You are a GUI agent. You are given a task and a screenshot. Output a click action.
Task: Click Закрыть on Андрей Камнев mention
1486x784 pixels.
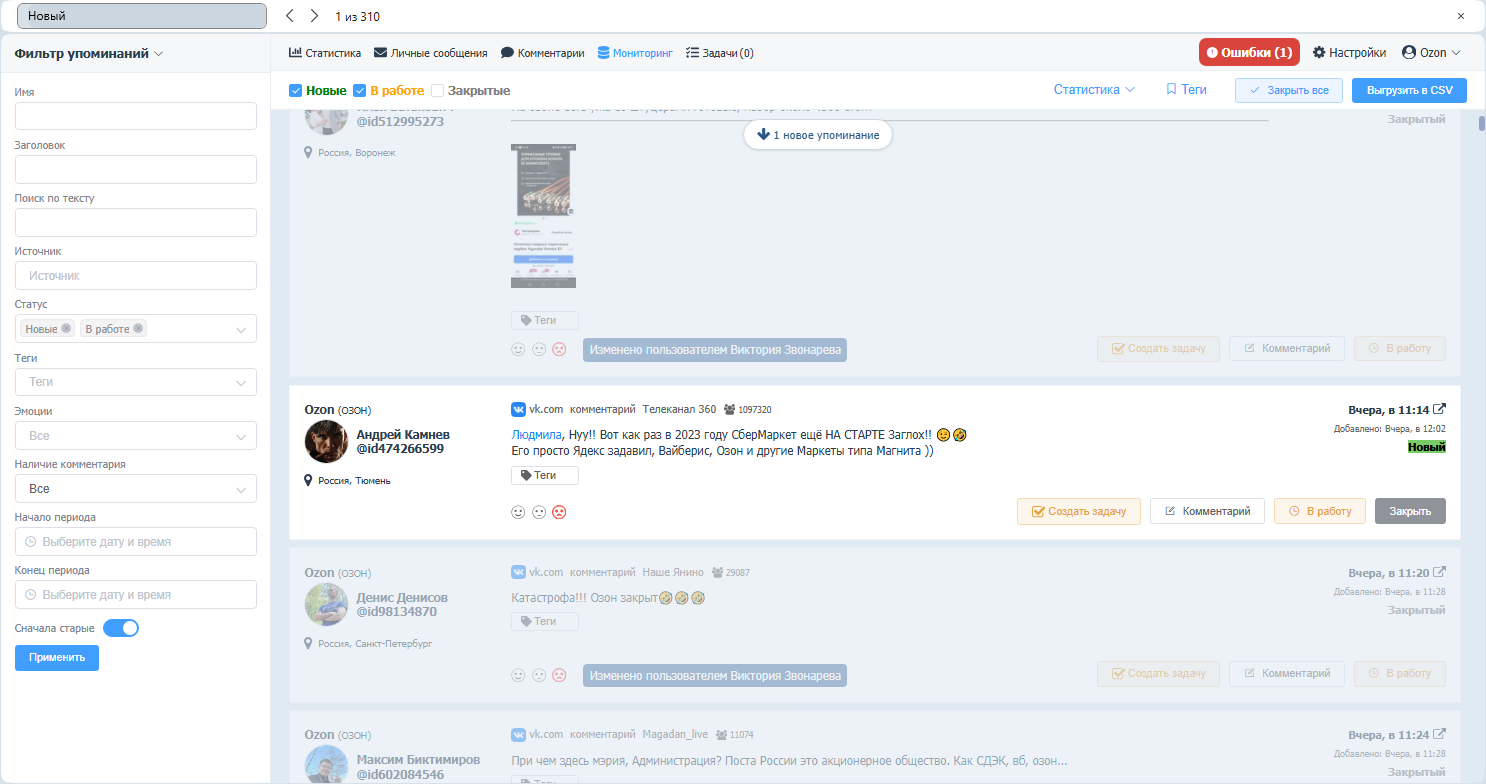1410,511
